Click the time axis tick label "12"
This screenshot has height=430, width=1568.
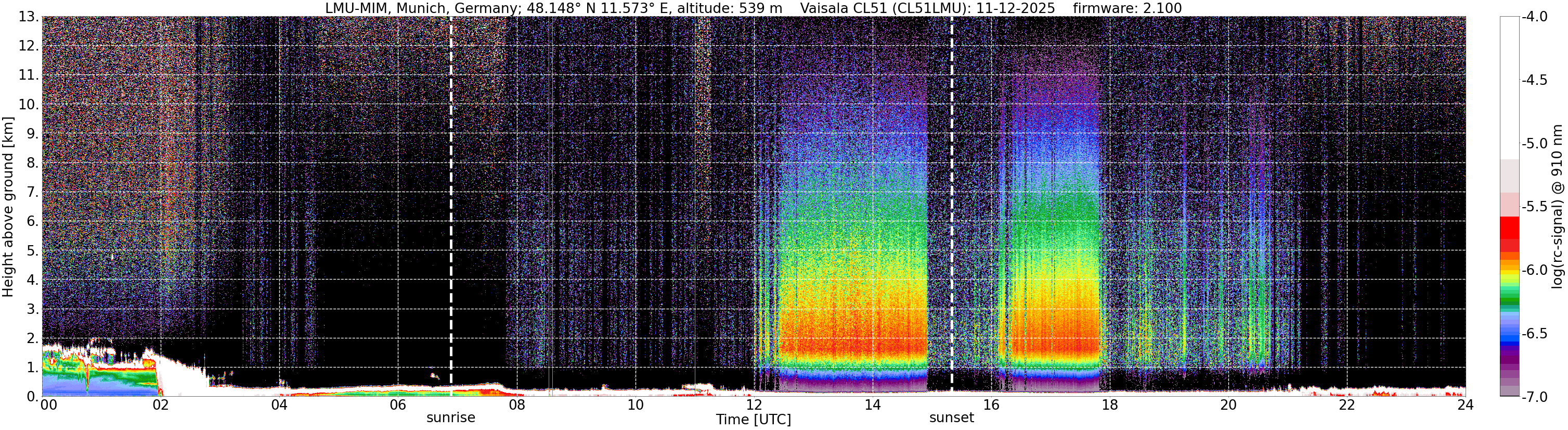point(754,405)
